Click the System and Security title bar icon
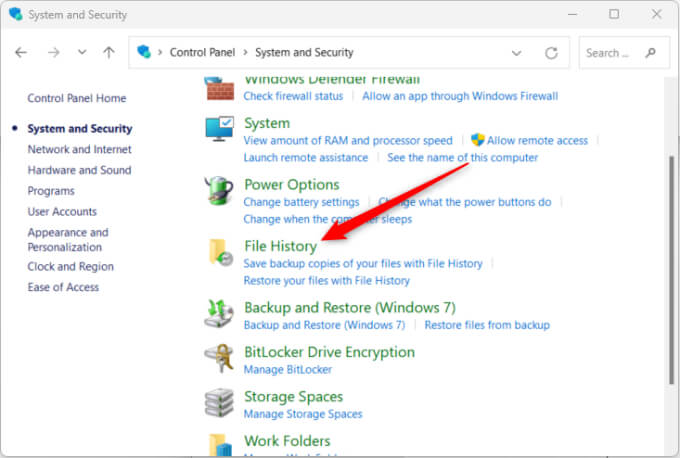 16,14
